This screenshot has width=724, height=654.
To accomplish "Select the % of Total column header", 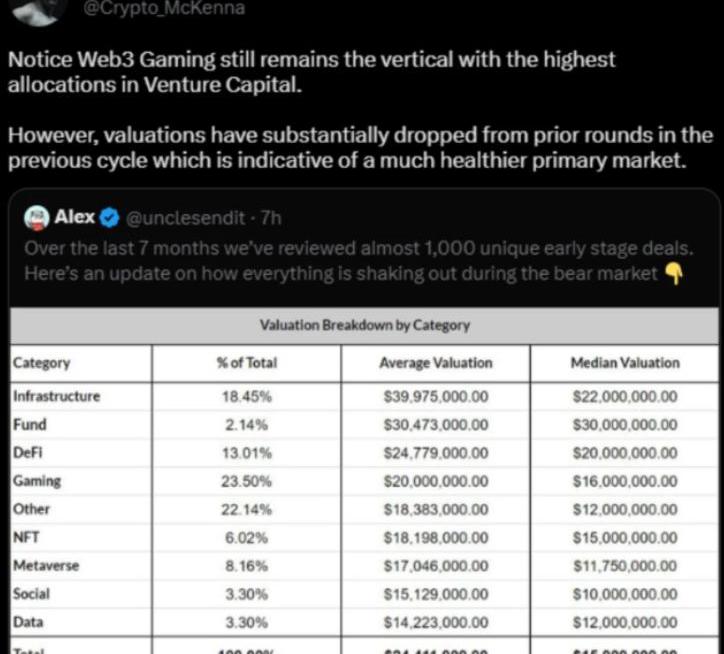I will 247,363.
